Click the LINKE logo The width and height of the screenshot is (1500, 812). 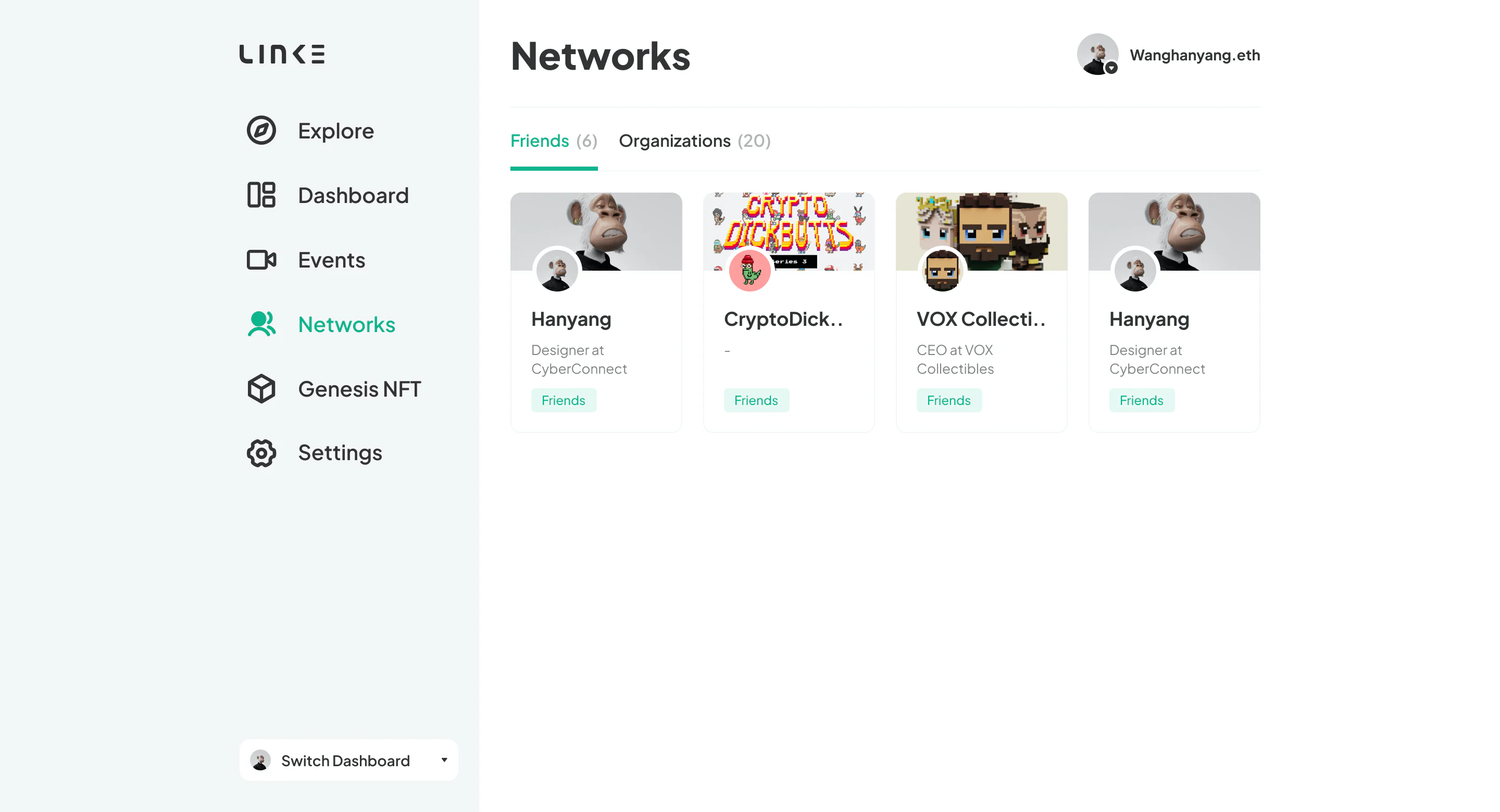click(282, 54)
